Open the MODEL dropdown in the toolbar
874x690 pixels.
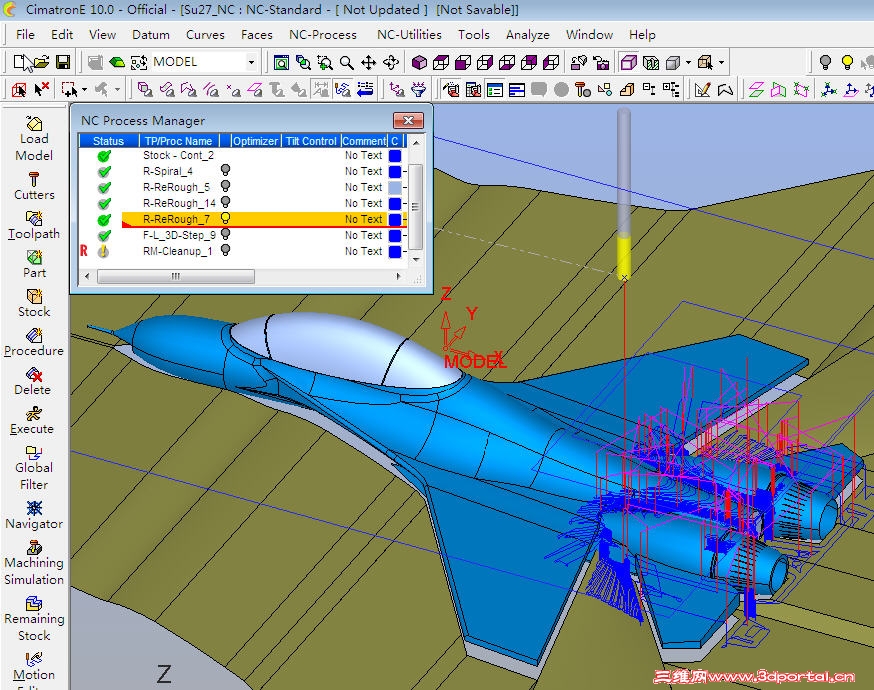click(x=251, y=62)
